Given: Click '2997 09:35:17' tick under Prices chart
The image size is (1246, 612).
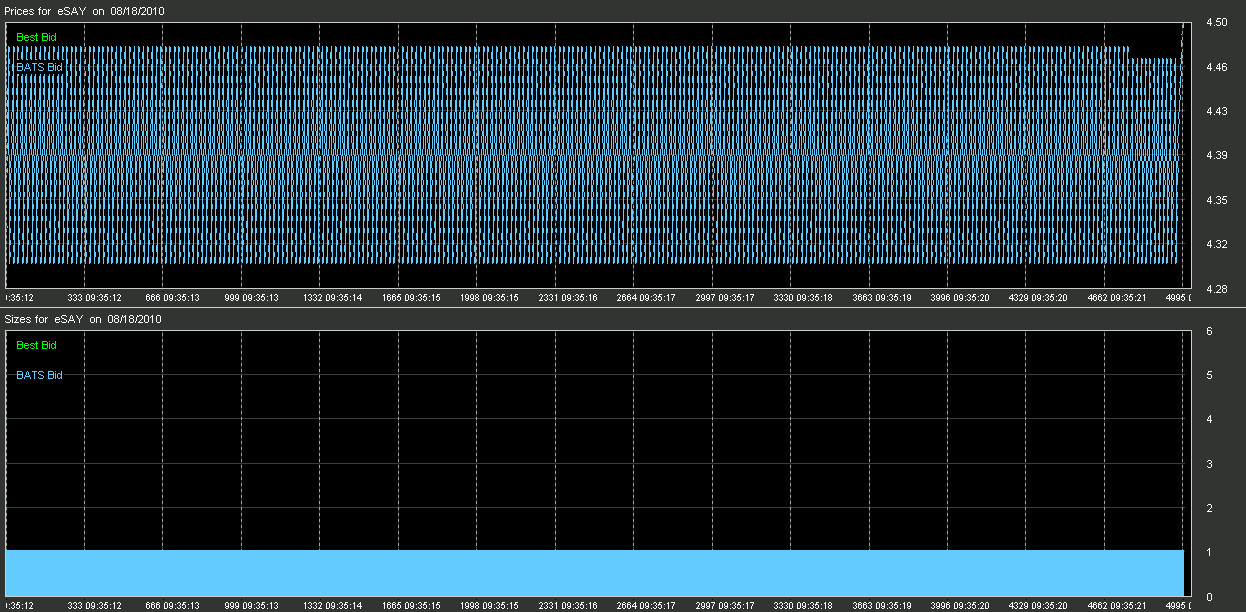Looking at the screenshot, I should (725, 297).
